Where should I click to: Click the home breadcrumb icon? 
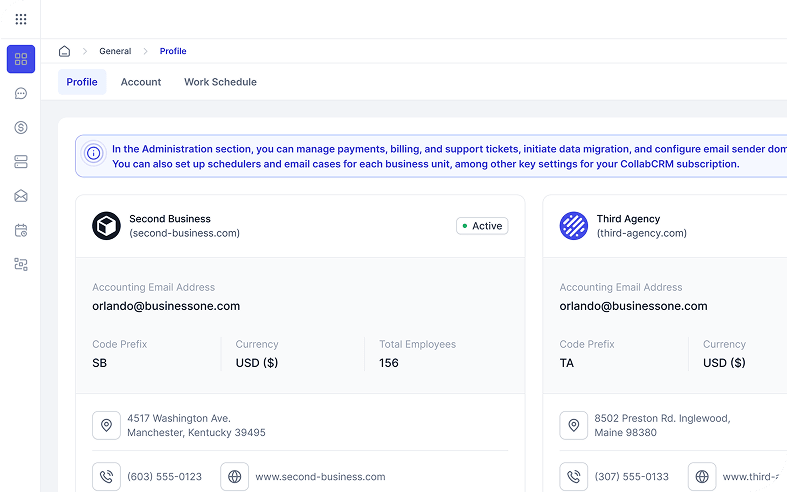tap(65, 51)
